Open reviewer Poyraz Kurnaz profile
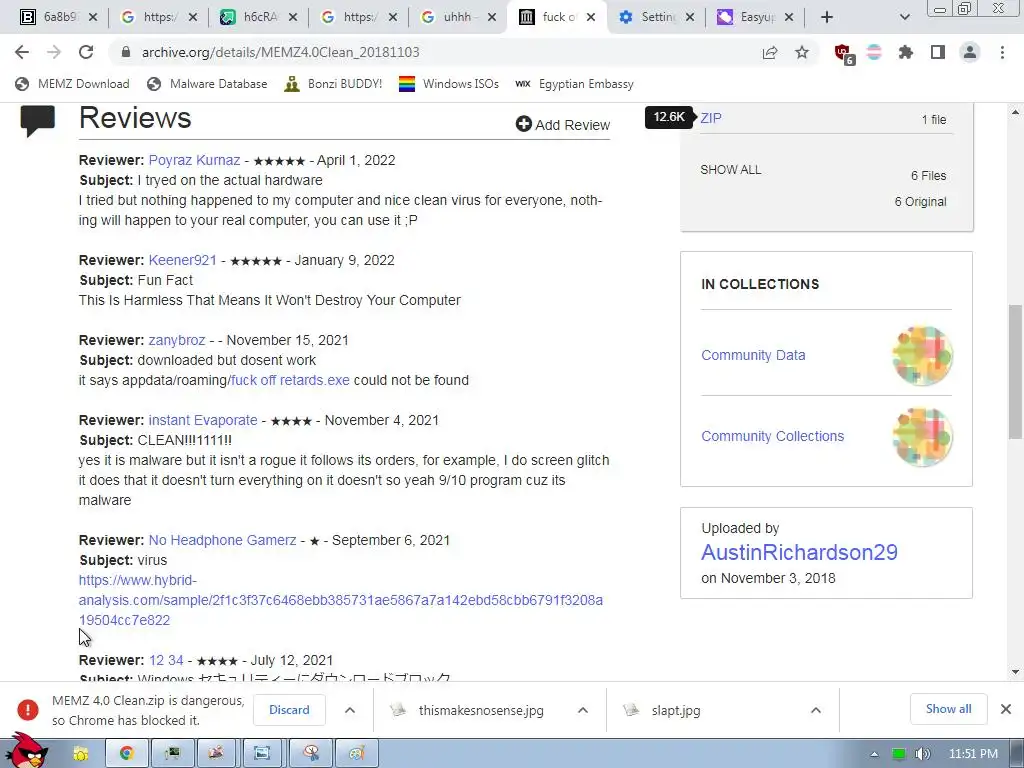 (x=195, y=160)
